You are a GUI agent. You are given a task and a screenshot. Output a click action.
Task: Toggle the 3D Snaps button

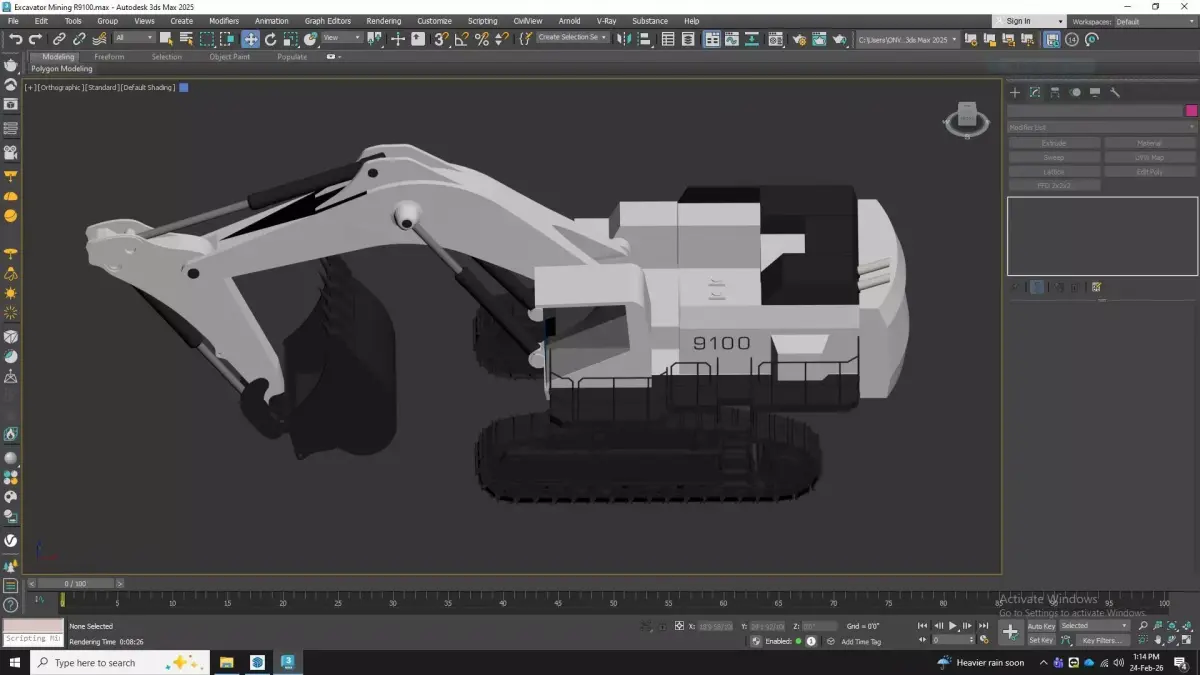[441, 39]
